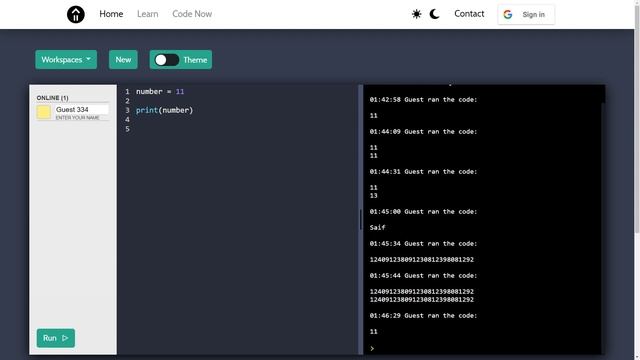The width and height of the screenshot is (640, 360).
Task: Click console output '13'
Action: (373, 196)
